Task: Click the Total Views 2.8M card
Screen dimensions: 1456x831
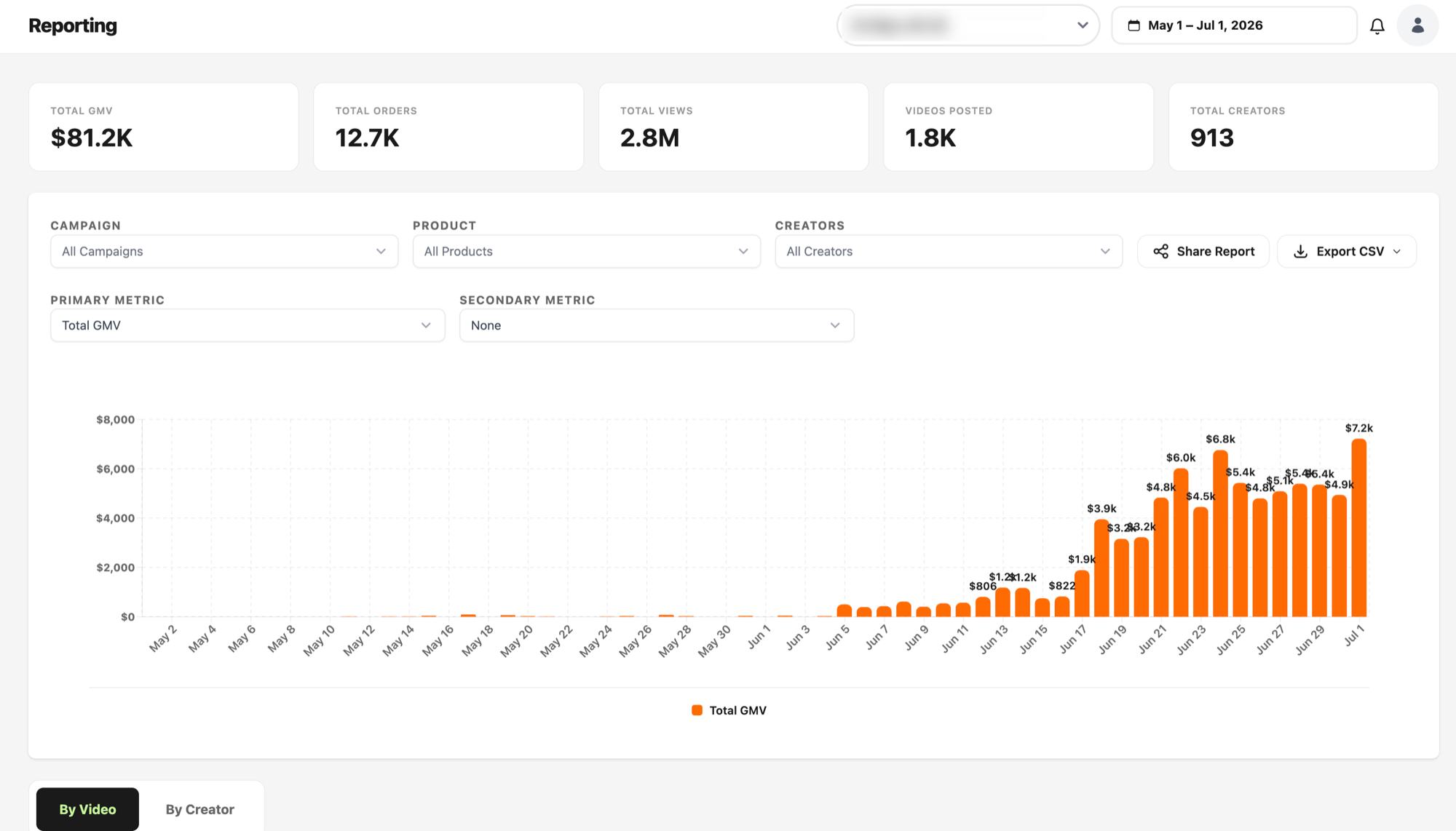Action: pos(734,127)
